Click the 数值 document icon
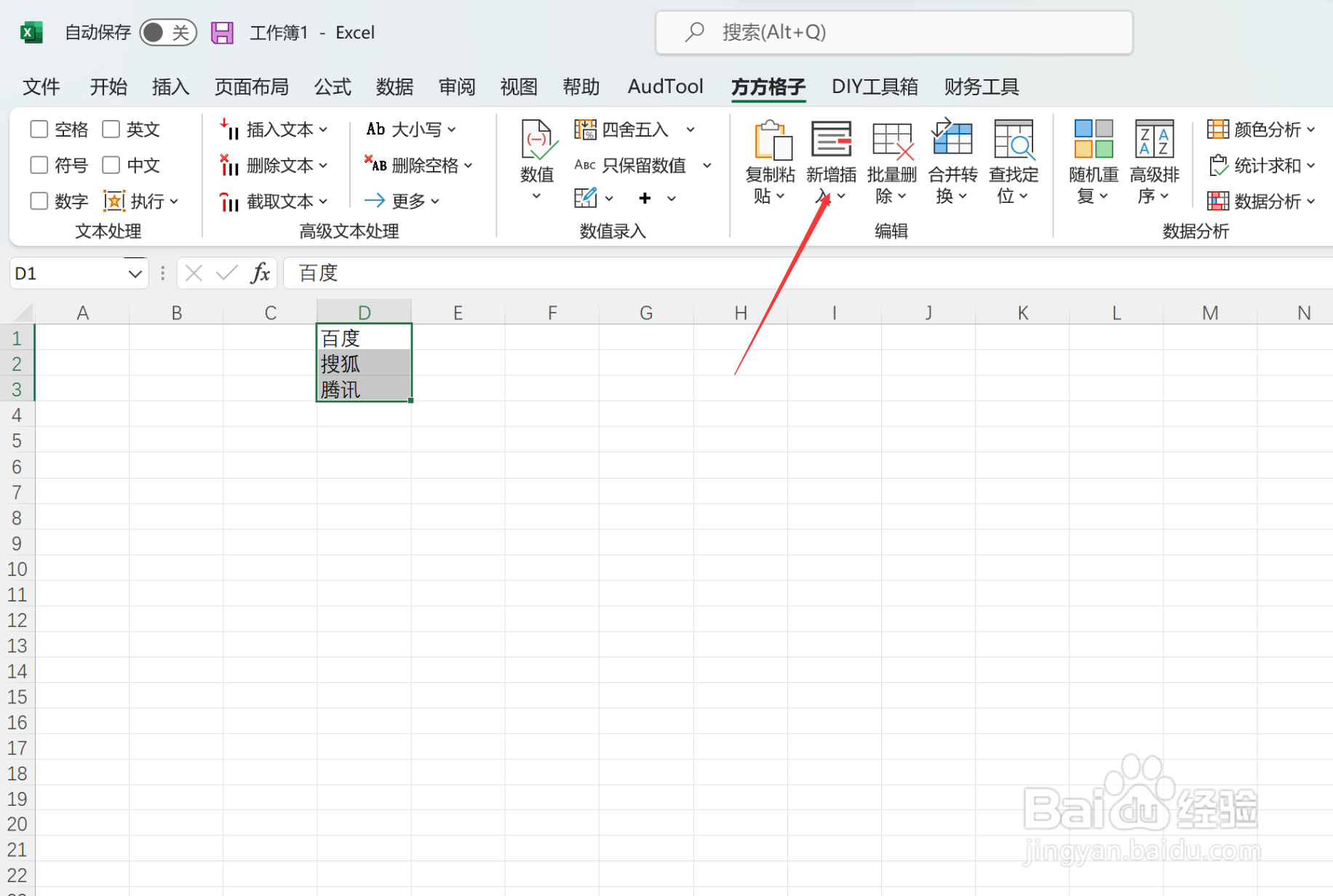Image resolution: width=1333 pixels, height=896 pixels. pos(538,140)
